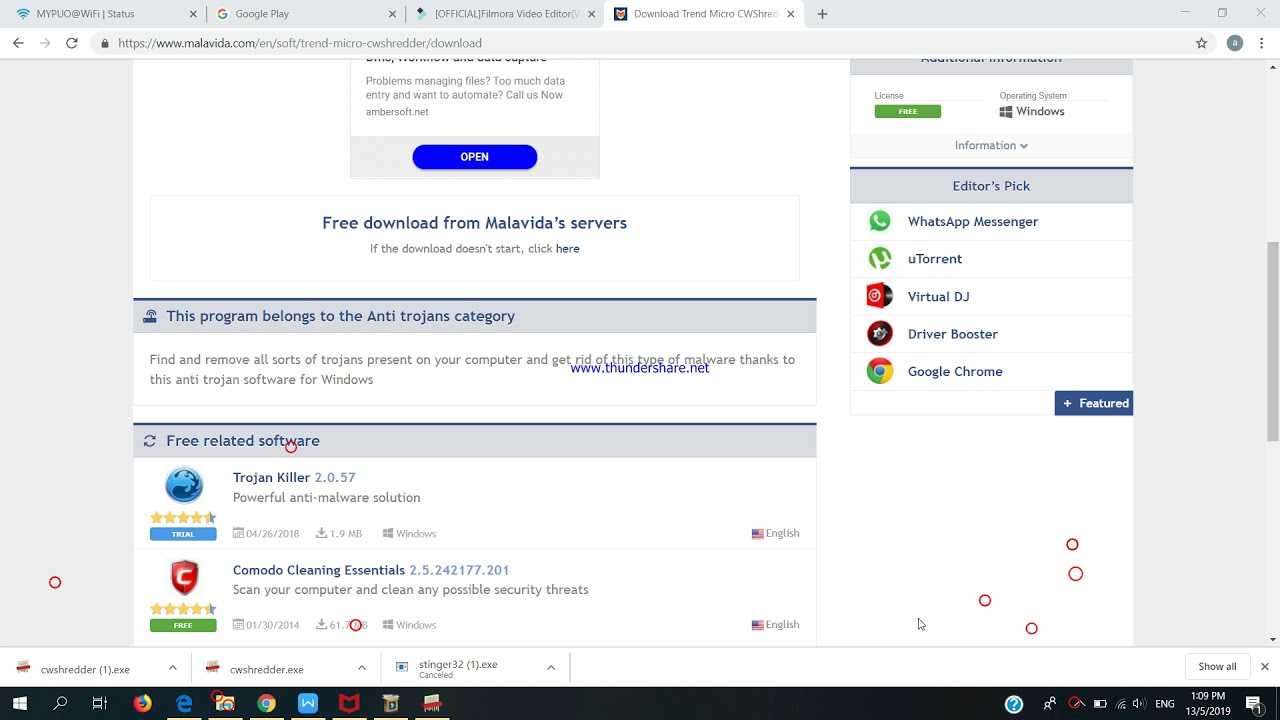Screen dimensions: 1280x720
Task: Click the Driver Booster icon
Action: [880, 334]
